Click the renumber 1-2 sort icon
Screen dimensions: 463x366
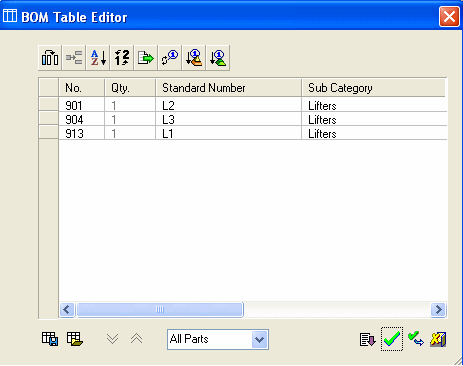[x=122, y=58]
